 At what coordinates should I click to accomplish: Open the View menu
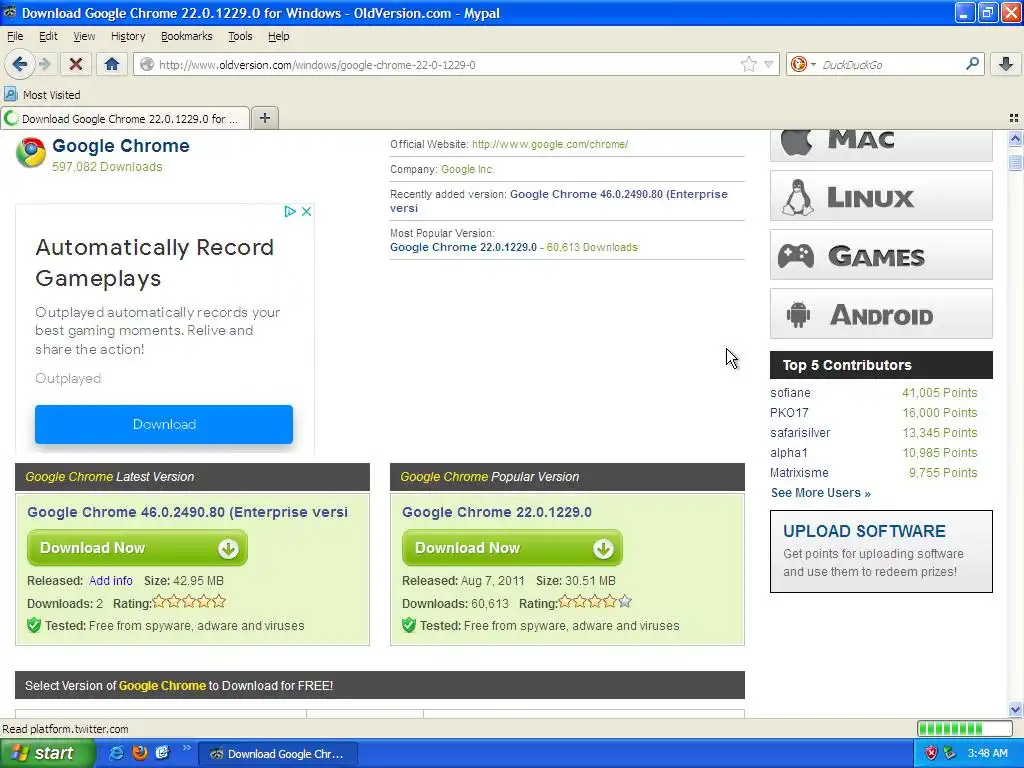click(x=84, y=37)
